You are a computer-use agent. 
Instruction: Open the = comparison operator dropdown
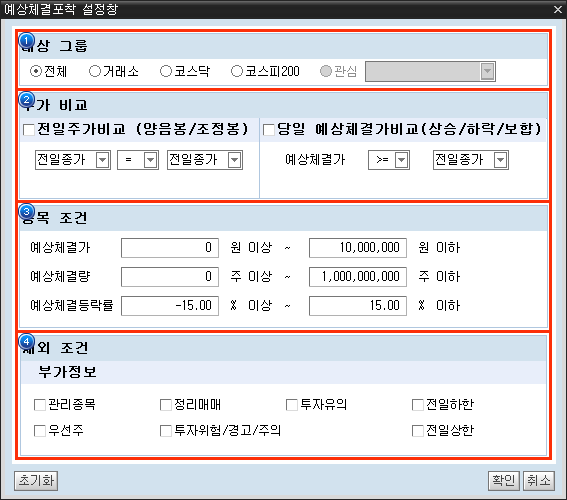click(x=138, y=160)
